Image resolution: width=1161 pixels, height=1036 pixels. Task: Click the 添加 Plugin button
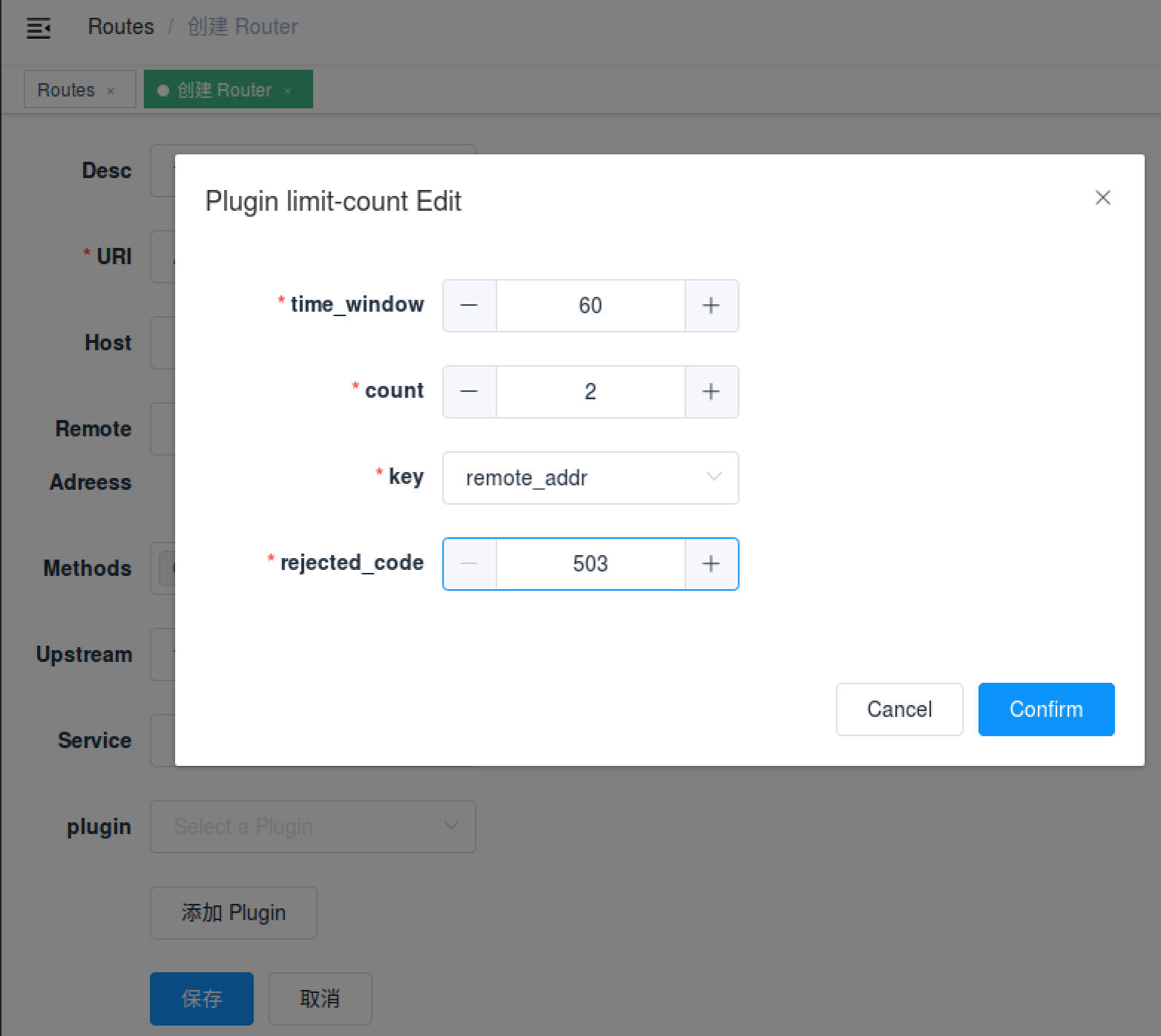(234, 913)
